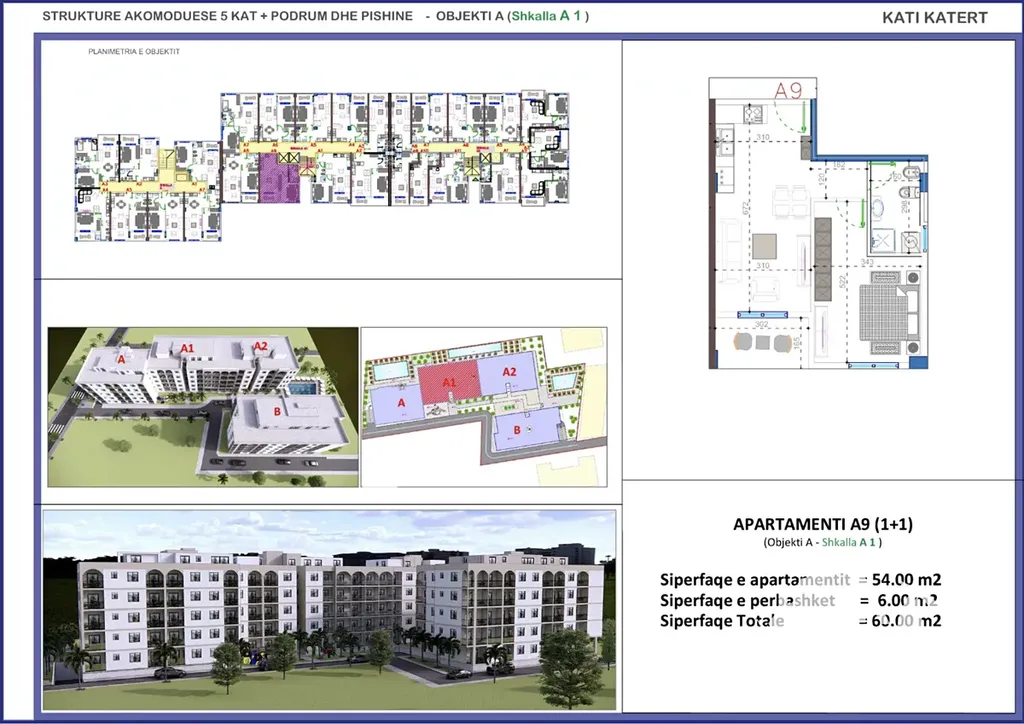
Task: Click the APARTAMENTI A9 (1+1) title
Action: (823, 524)
